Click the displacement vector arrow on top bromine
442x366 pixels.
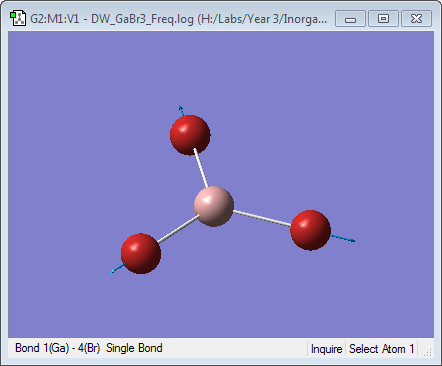(x=182, y=111)
